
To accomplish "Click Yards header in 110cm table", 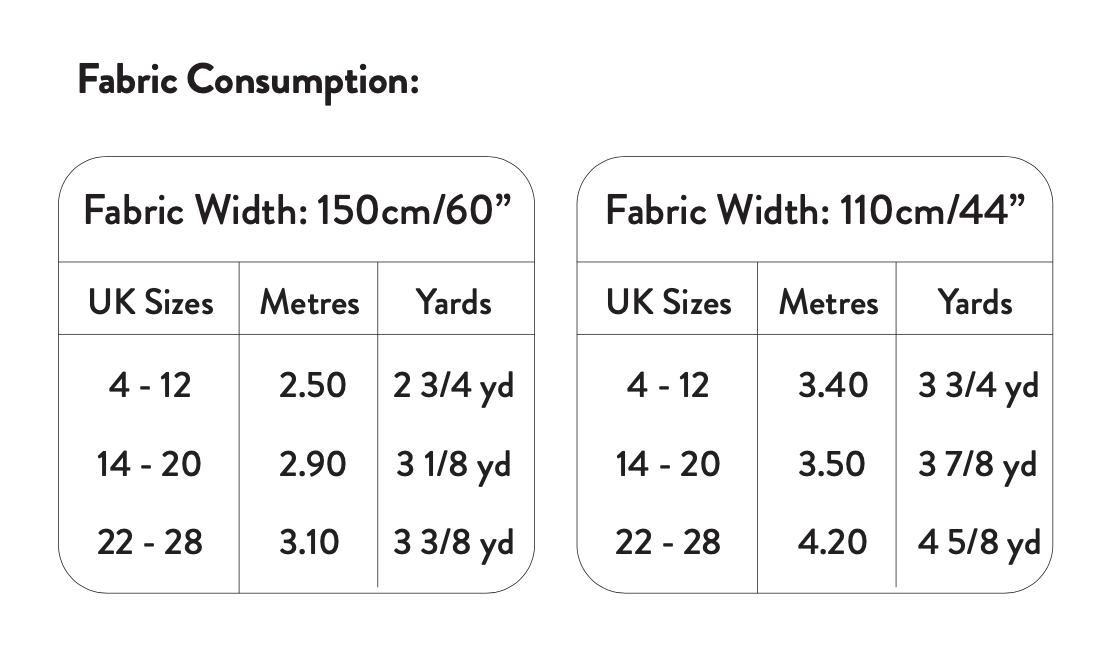I will point(974,302).
